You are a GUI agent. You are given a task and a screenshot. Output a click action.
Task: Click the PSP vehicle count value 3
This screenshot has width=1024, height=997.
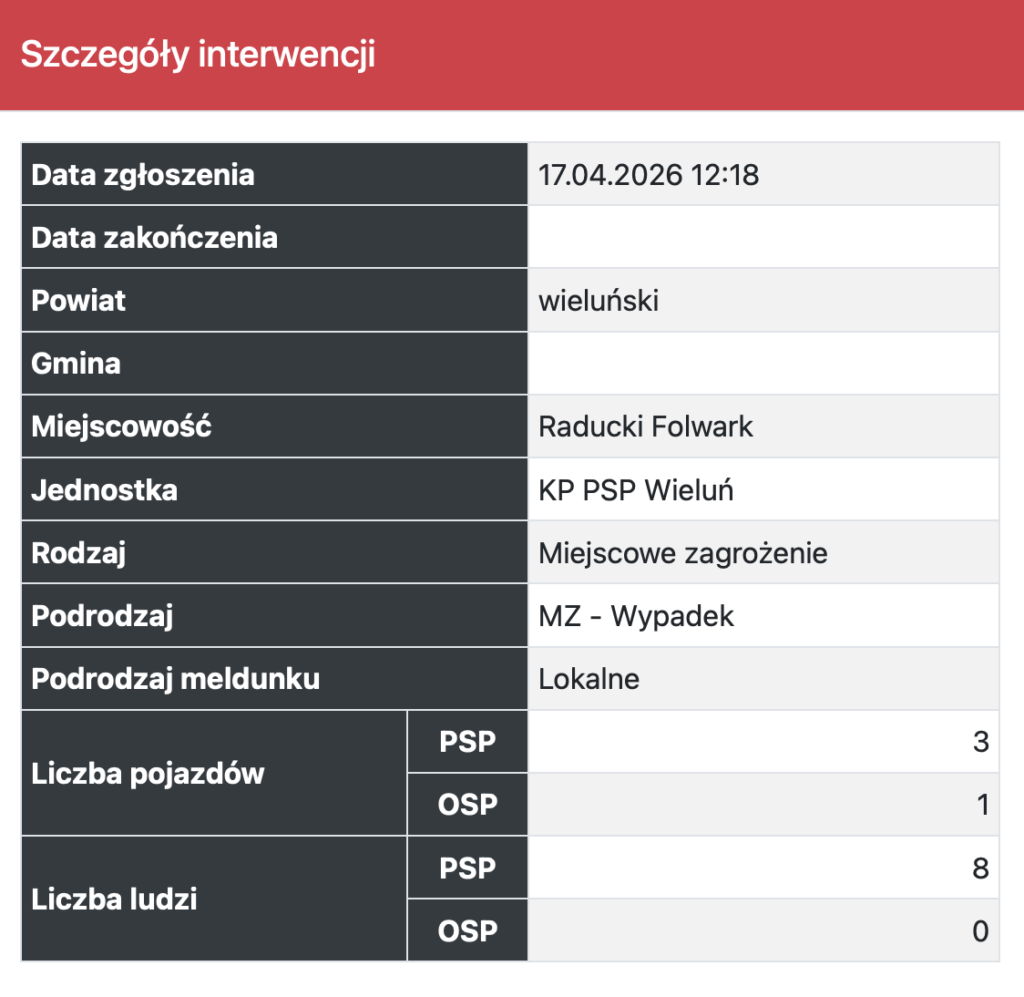tap(980, 742)
